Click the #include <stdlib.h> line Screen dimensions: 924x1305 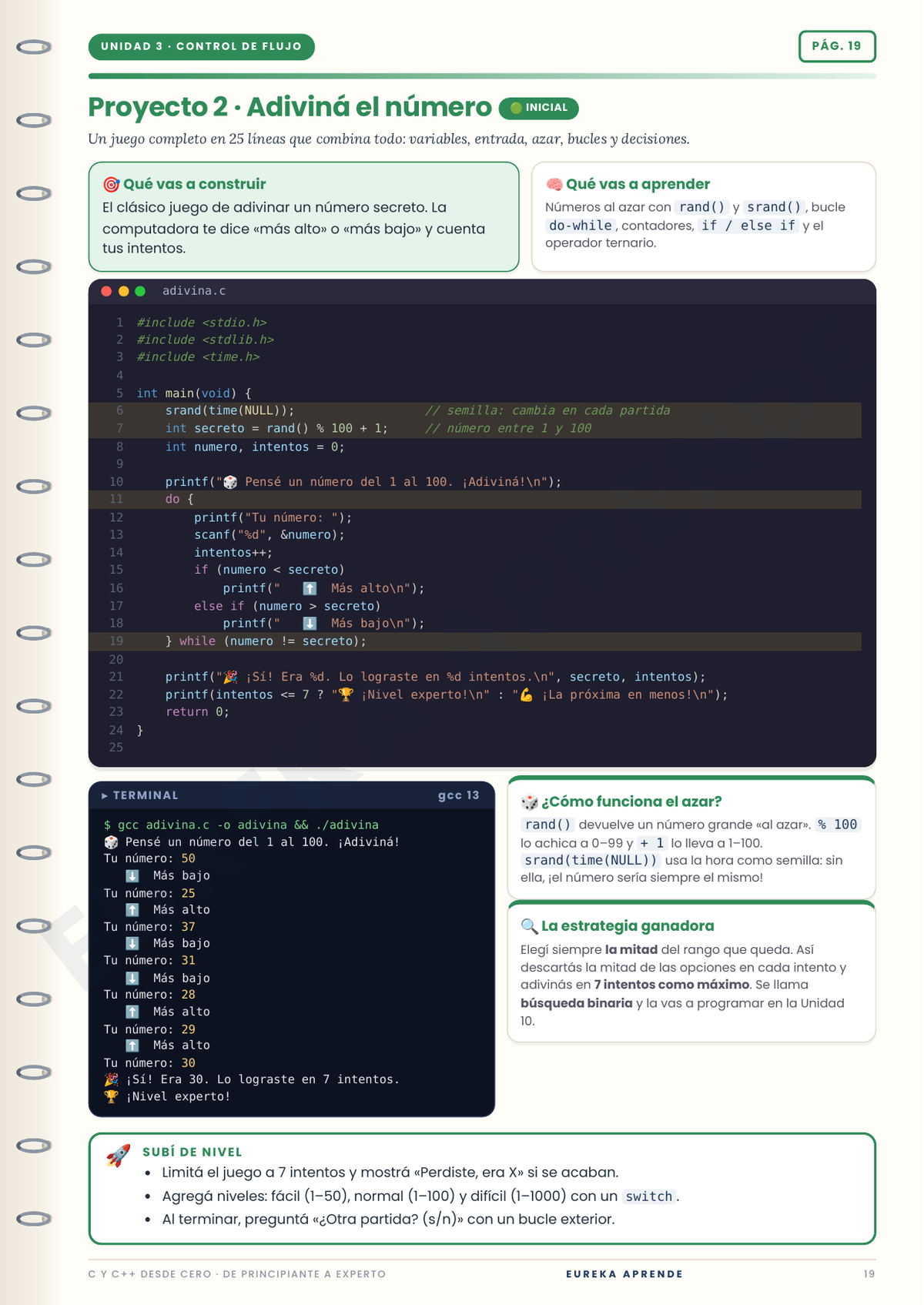coord(205,340)
